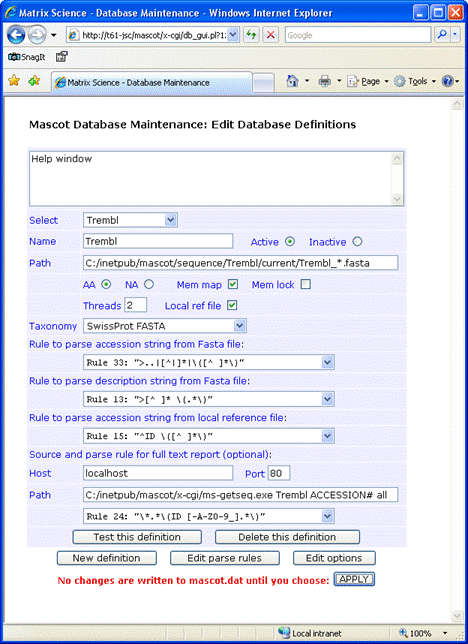Viewport: 468px width, 644px height.
Task: Open the Select database dropdown showing Trembl
Action: [x=130, y=220]
